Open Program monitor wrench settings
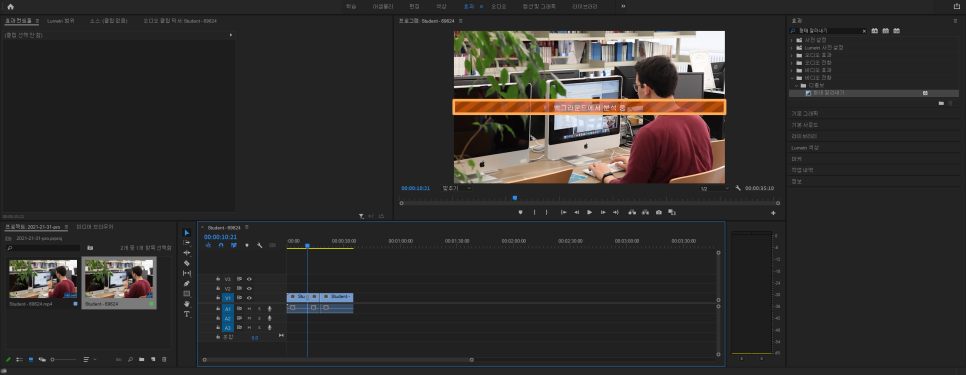The width and height of the screenshot is (966, 375). (738, 188)
